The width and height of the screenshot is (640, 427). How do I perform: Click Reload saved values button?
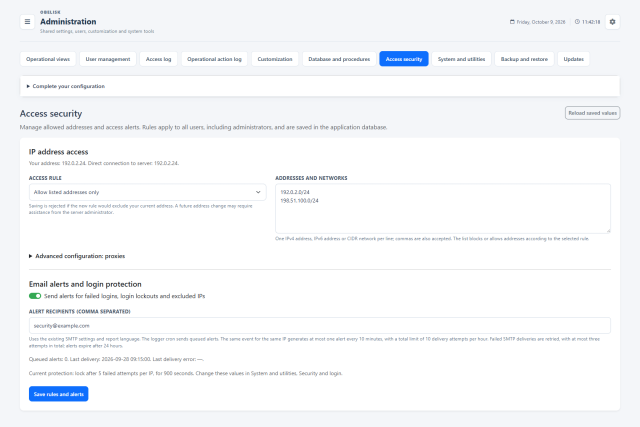[x=592, y=113]
